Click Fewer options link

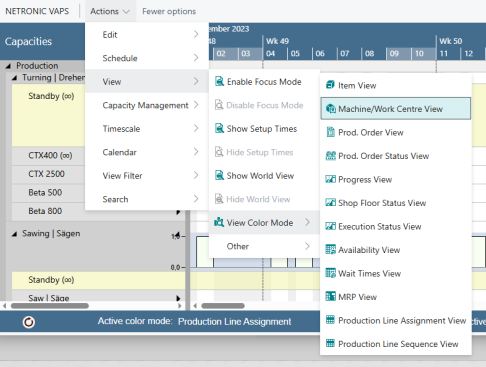(169, 11)
